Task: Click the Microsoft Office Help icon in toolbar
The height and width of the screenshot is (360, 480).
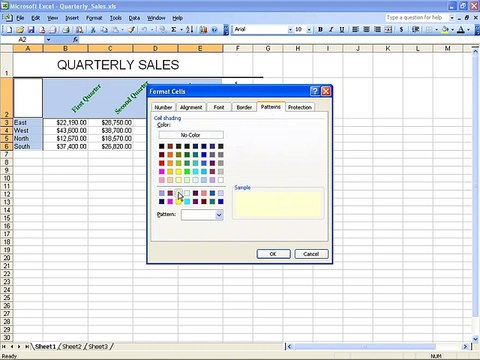Action: pos(214,30)
